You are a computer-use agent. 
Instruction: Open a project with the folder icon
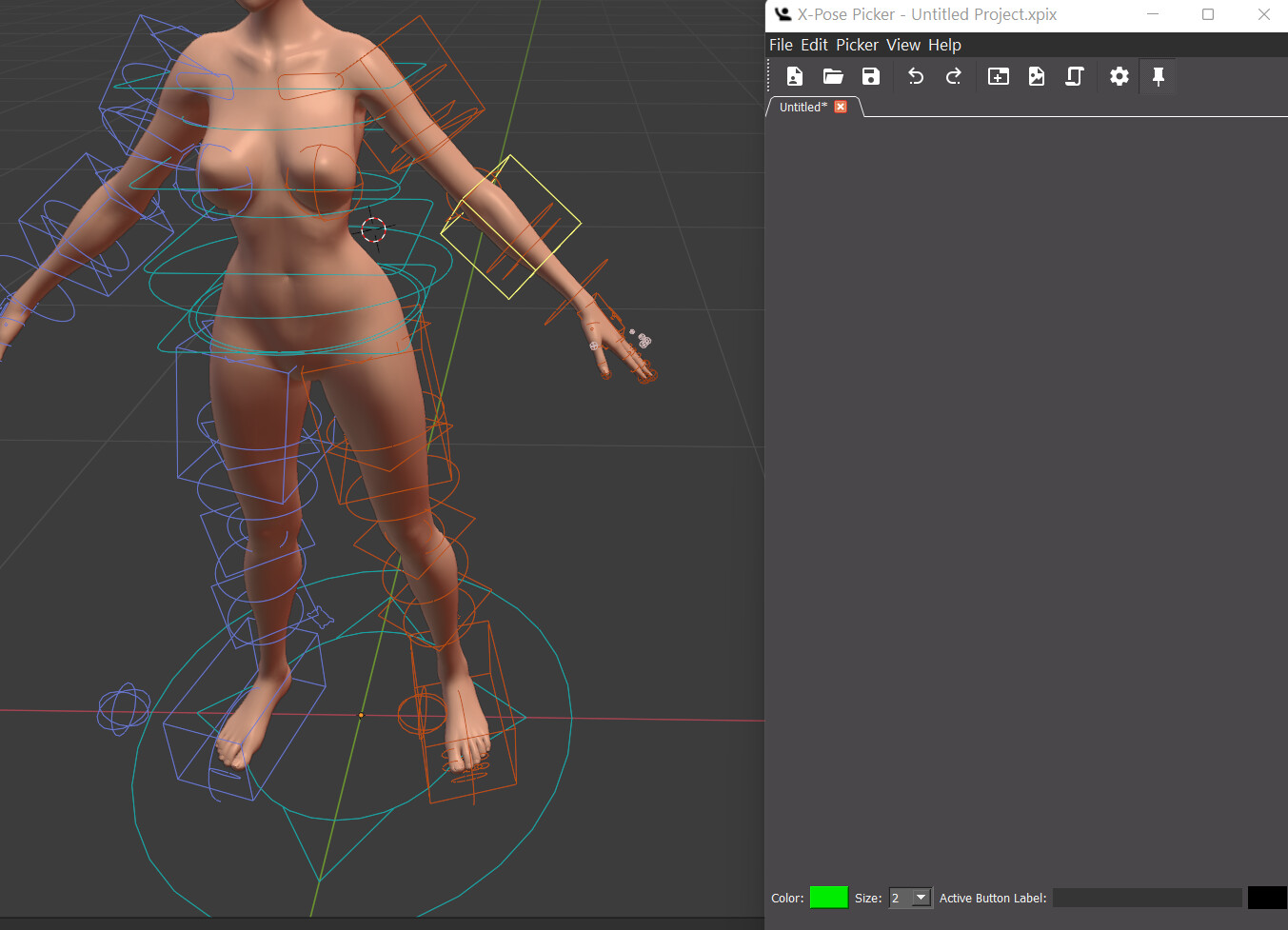(x=833, y=76)
